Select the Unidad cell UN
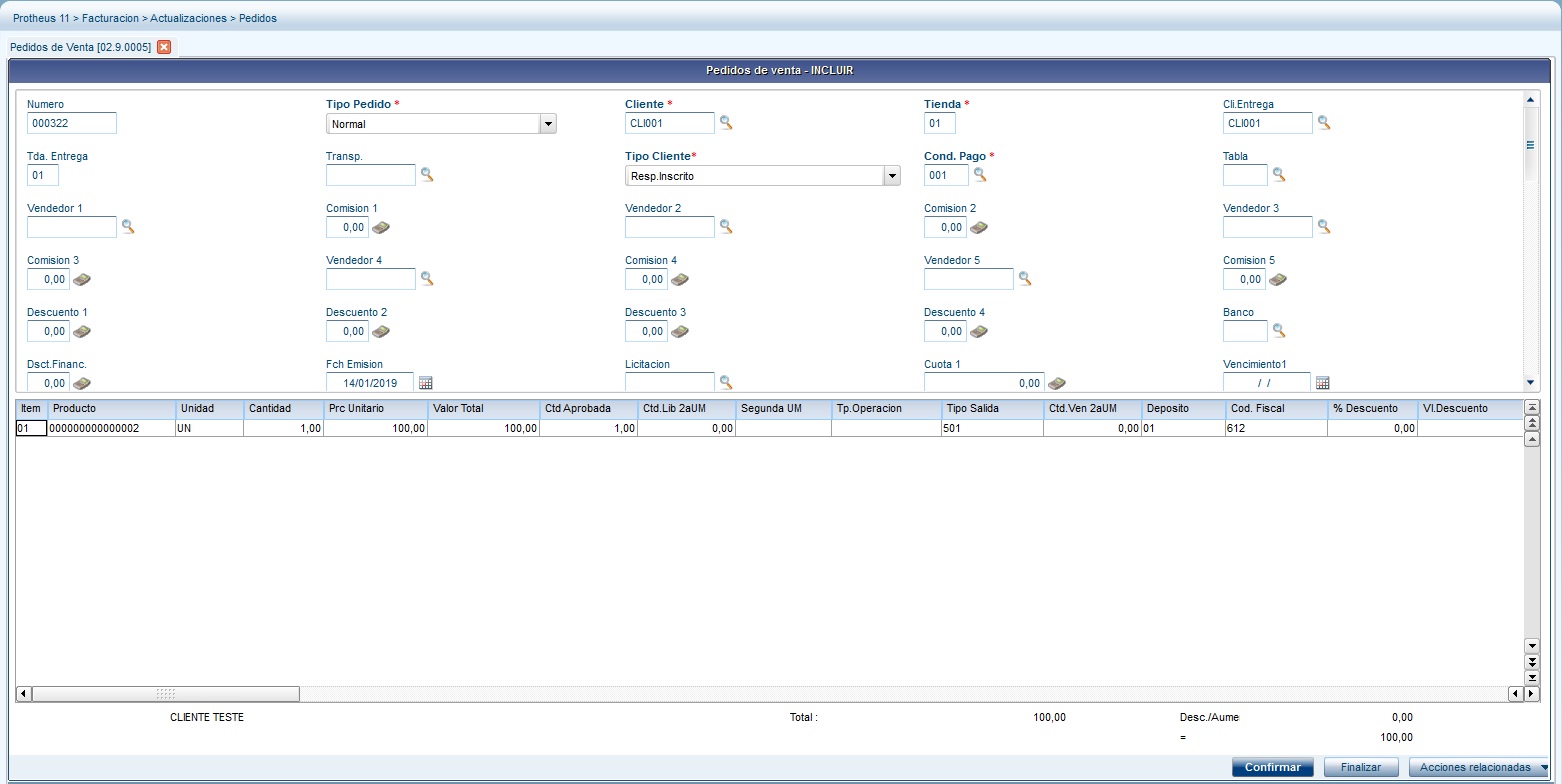The image size is (1562, 784). [209, 428]
